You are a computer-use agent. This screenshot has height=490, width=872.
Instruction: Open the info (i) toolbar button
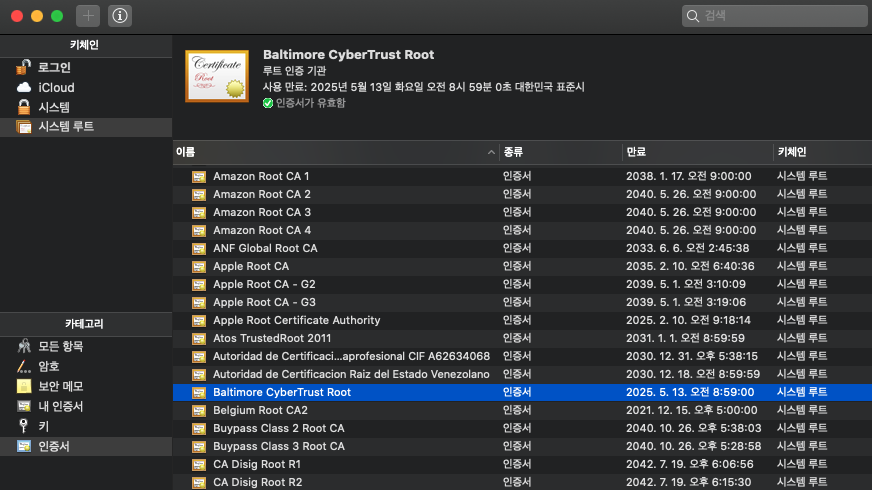(x=120, y=16)
